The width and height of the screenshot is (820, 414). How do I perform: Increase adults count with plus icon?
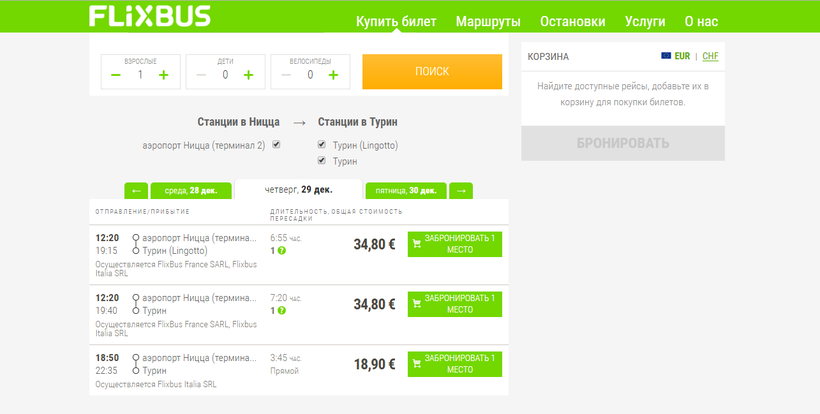(x=164, y=75)
